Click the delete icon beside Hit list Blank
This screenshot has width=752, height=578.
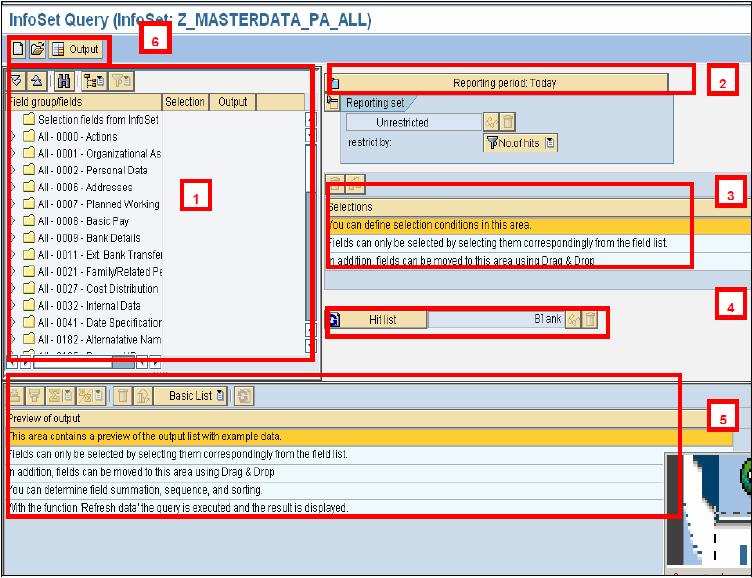point(591,320)
